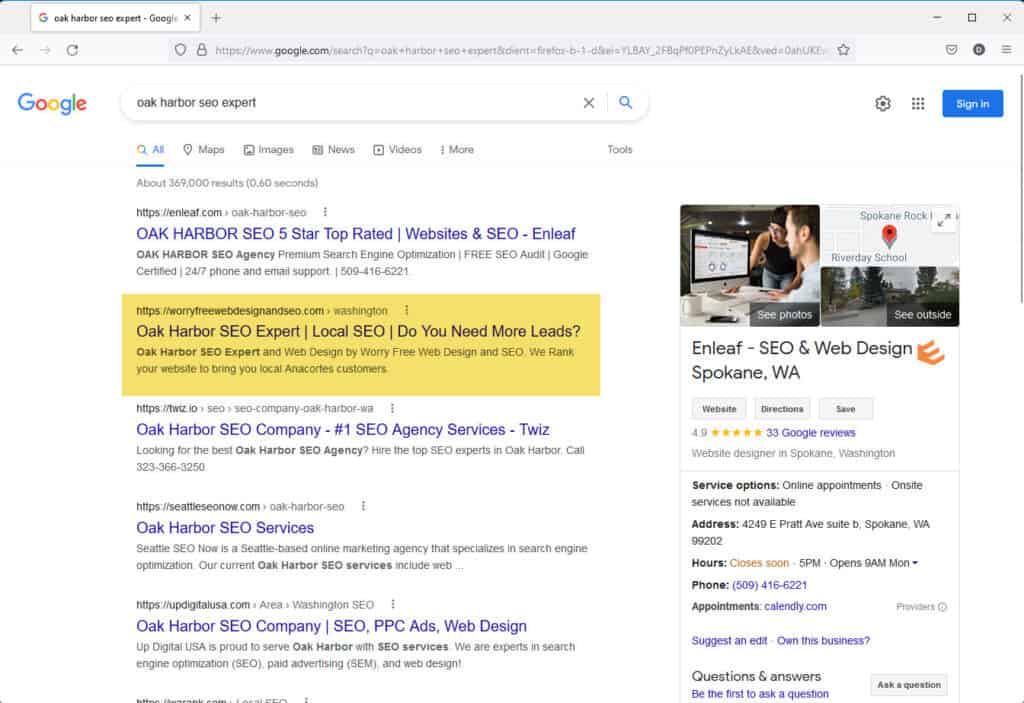Open three-dot menu beside enleaf.com result
Image resolution: width=1024 pixels, height=703 pixels.
325,212
